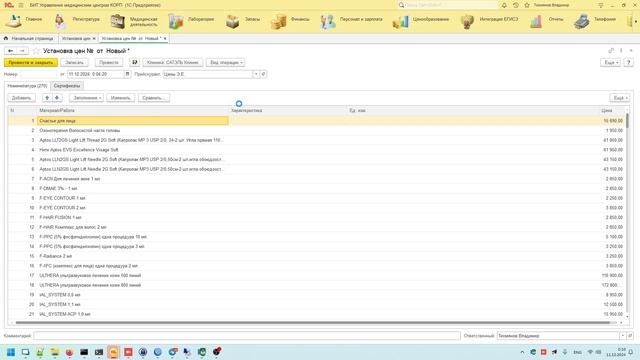
Task: Click the Номер input field
Action: 38,74
